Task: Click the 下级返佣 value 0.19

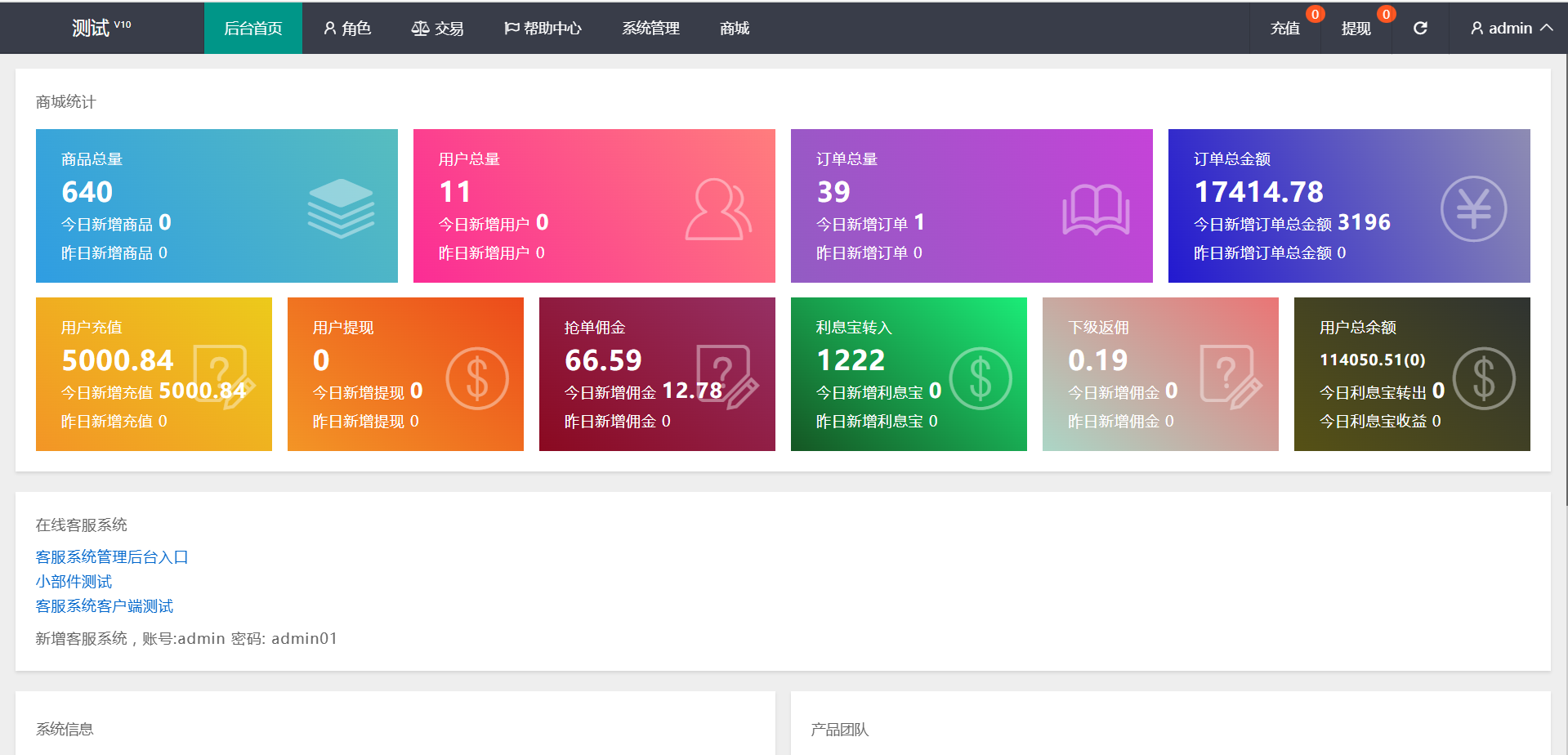Action: pos(1097,360)
